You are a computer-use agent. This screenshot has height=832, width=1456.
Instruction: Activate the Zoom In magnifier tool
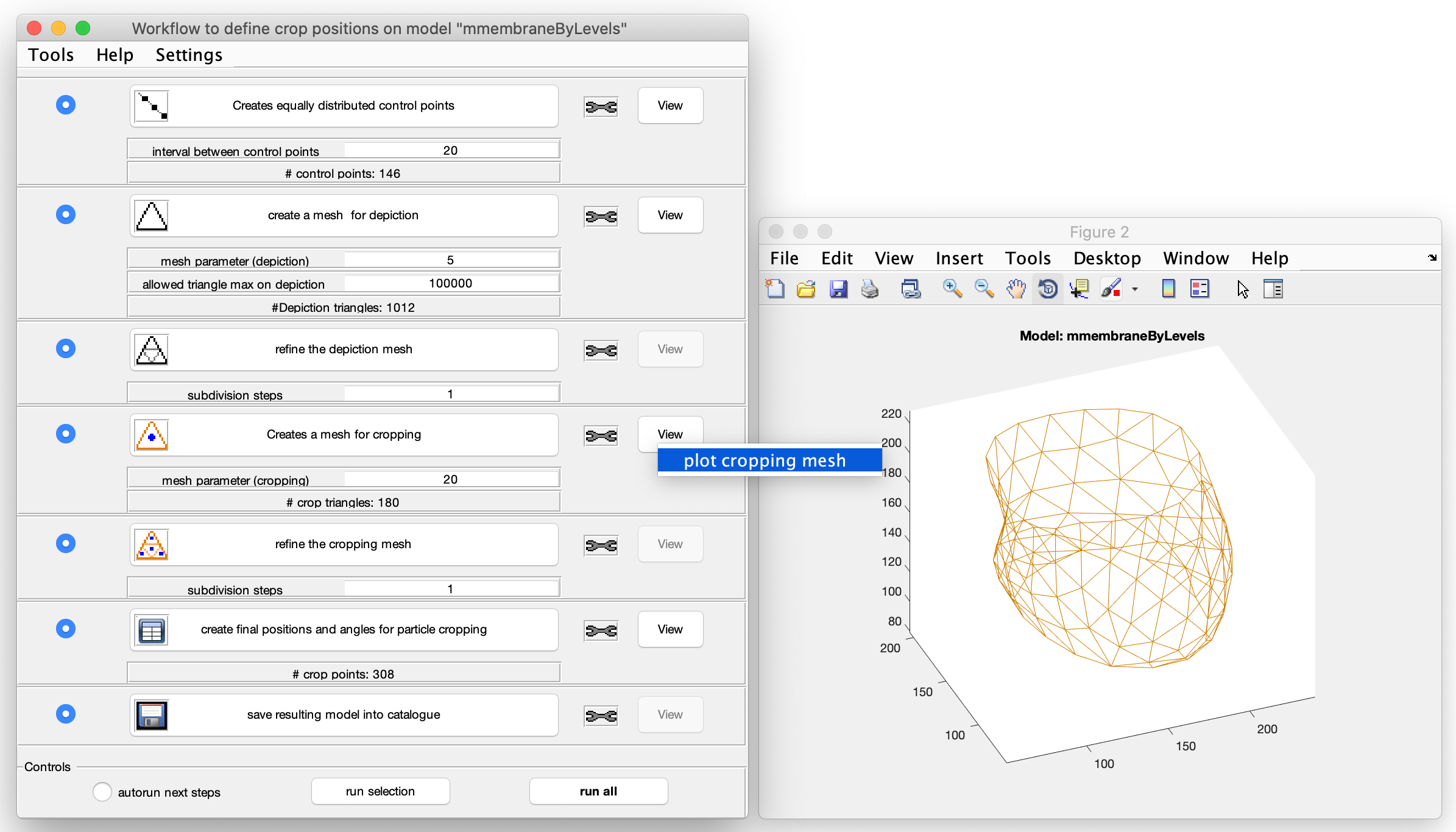[x=952, y=289]
